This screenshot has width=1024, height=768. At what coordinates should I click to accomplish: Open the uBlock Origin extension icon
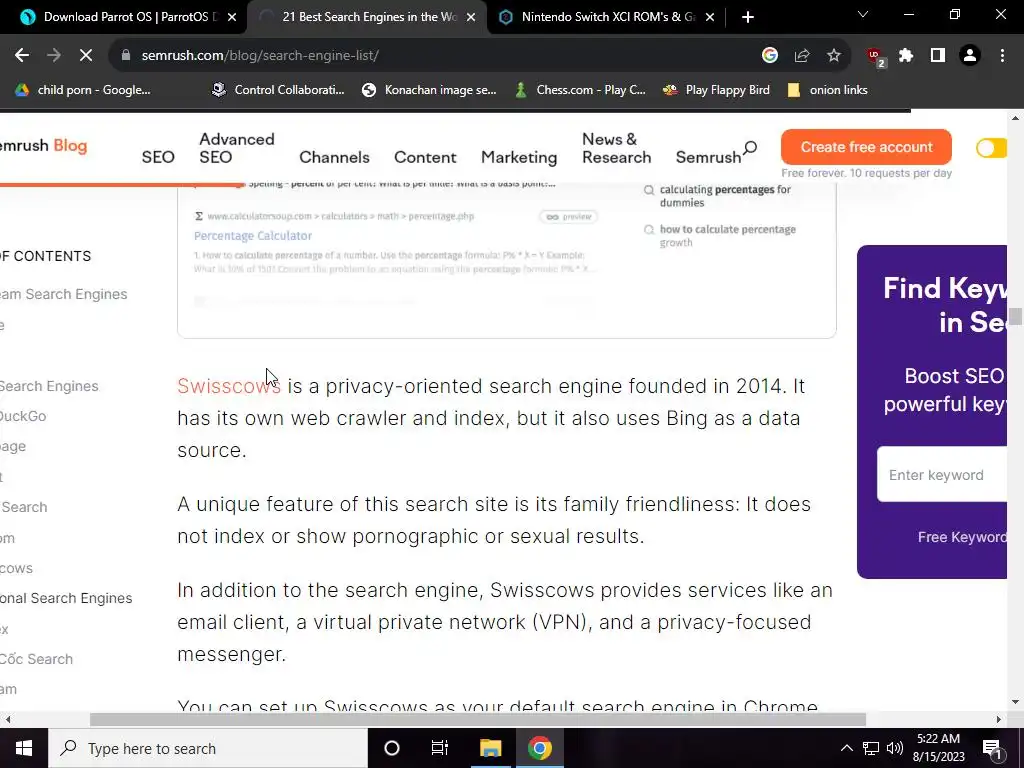[875, 57]
